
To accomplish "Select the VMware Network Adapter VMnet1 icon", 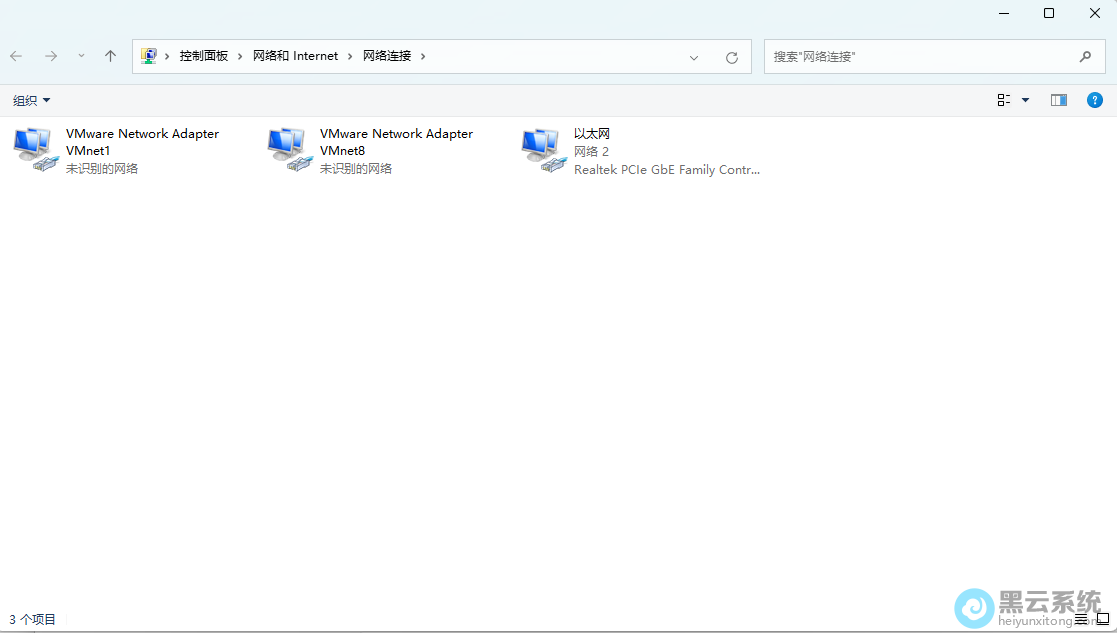I will [36, 150].
